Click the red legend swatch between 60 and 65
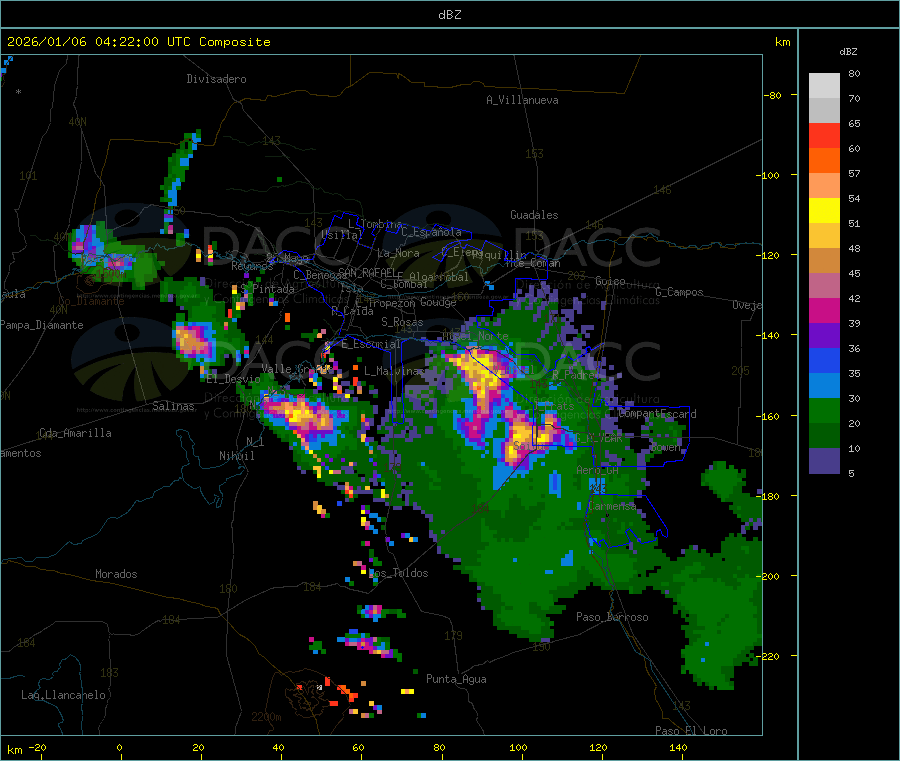The width and height of the screenshot is (900, 761). (x=824, y=135)
